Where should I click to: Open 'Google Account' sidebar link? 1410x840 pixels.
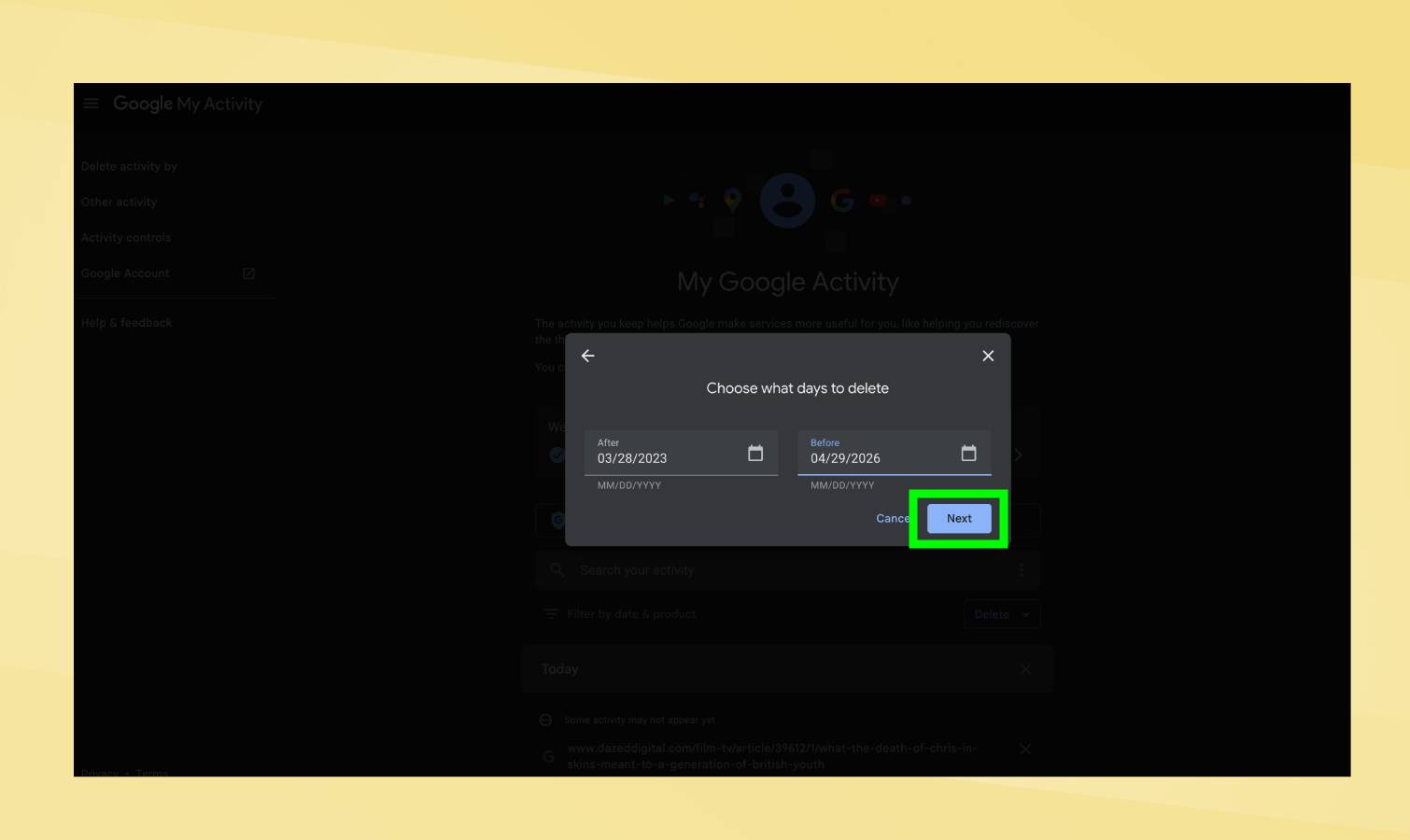(125, 273)
